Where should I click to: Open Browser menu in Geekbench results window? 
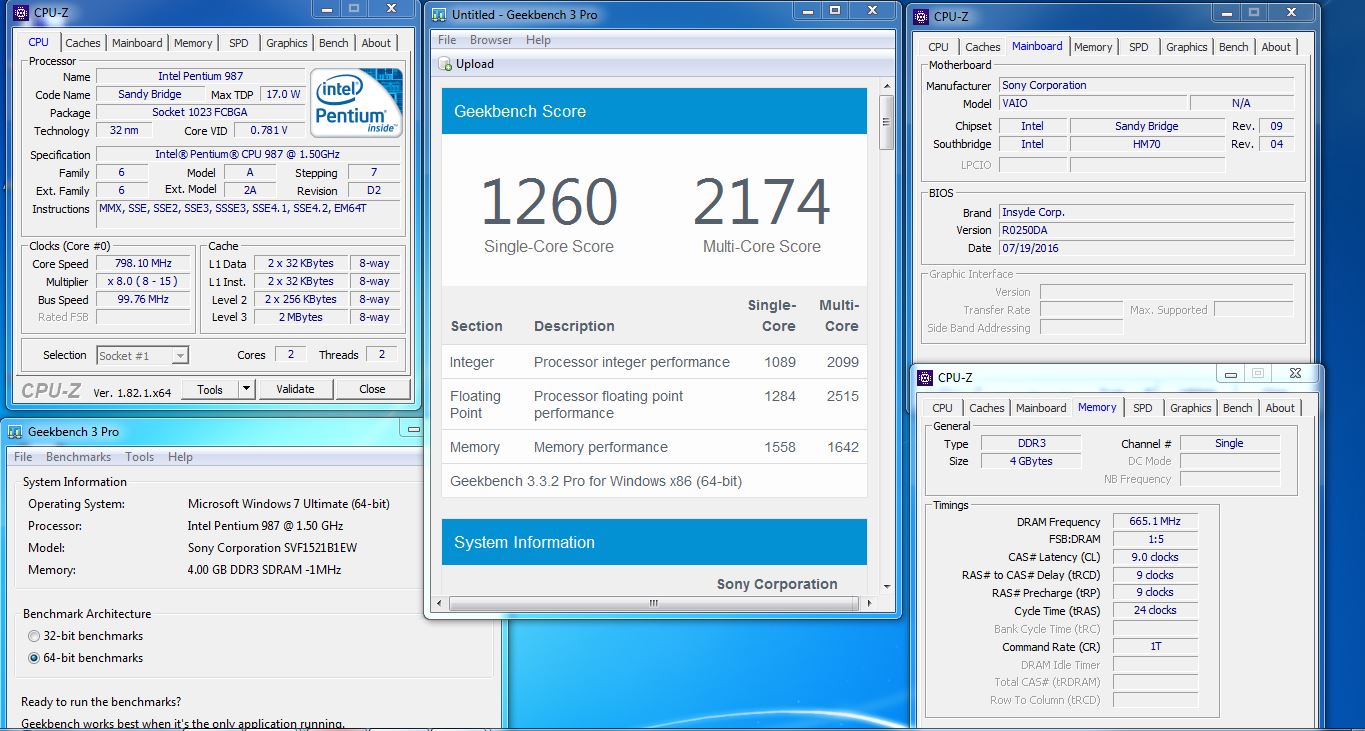pos(491,40)
